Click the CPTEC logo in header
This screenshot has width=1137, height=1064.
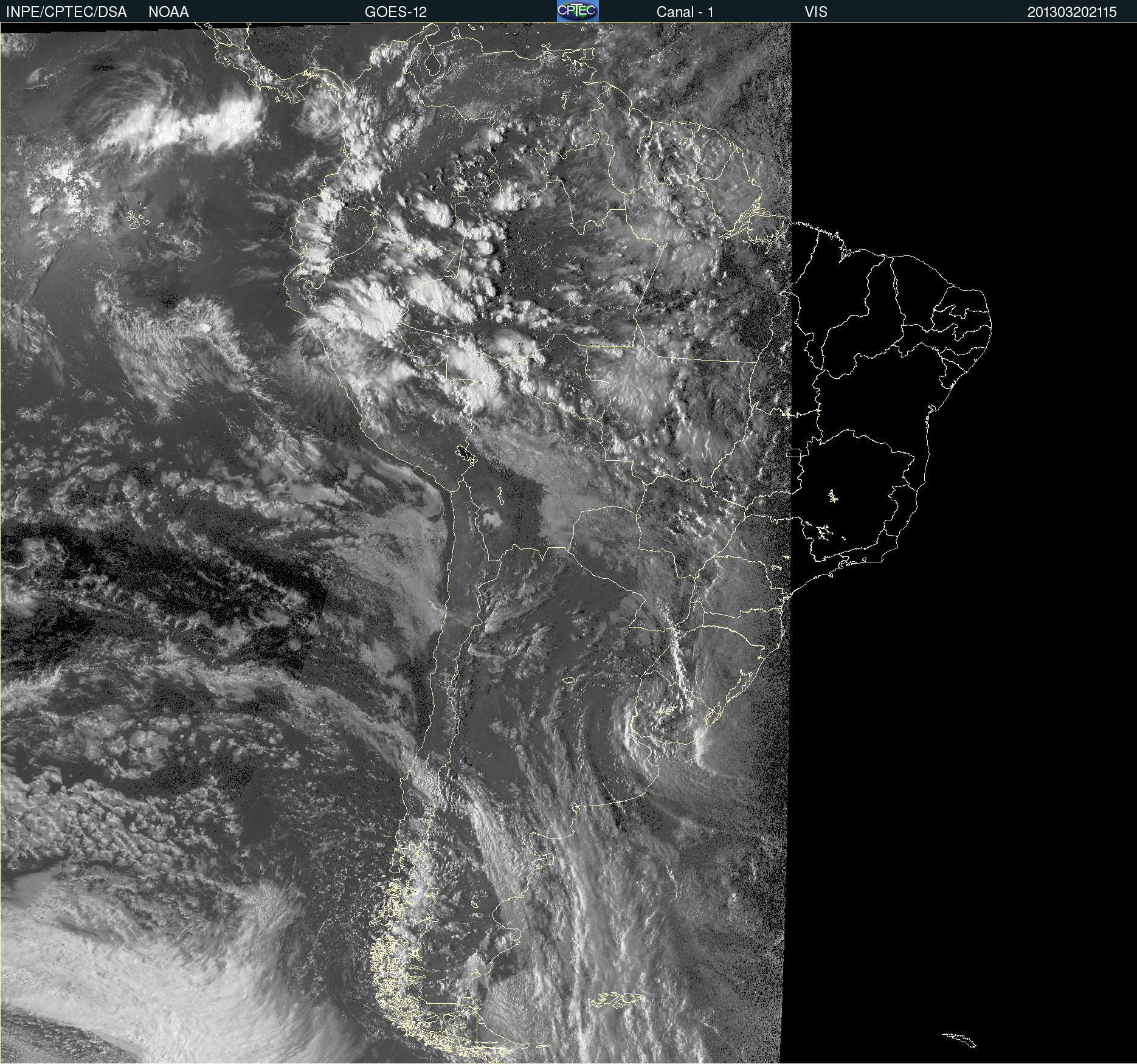(x=578, y=11)
